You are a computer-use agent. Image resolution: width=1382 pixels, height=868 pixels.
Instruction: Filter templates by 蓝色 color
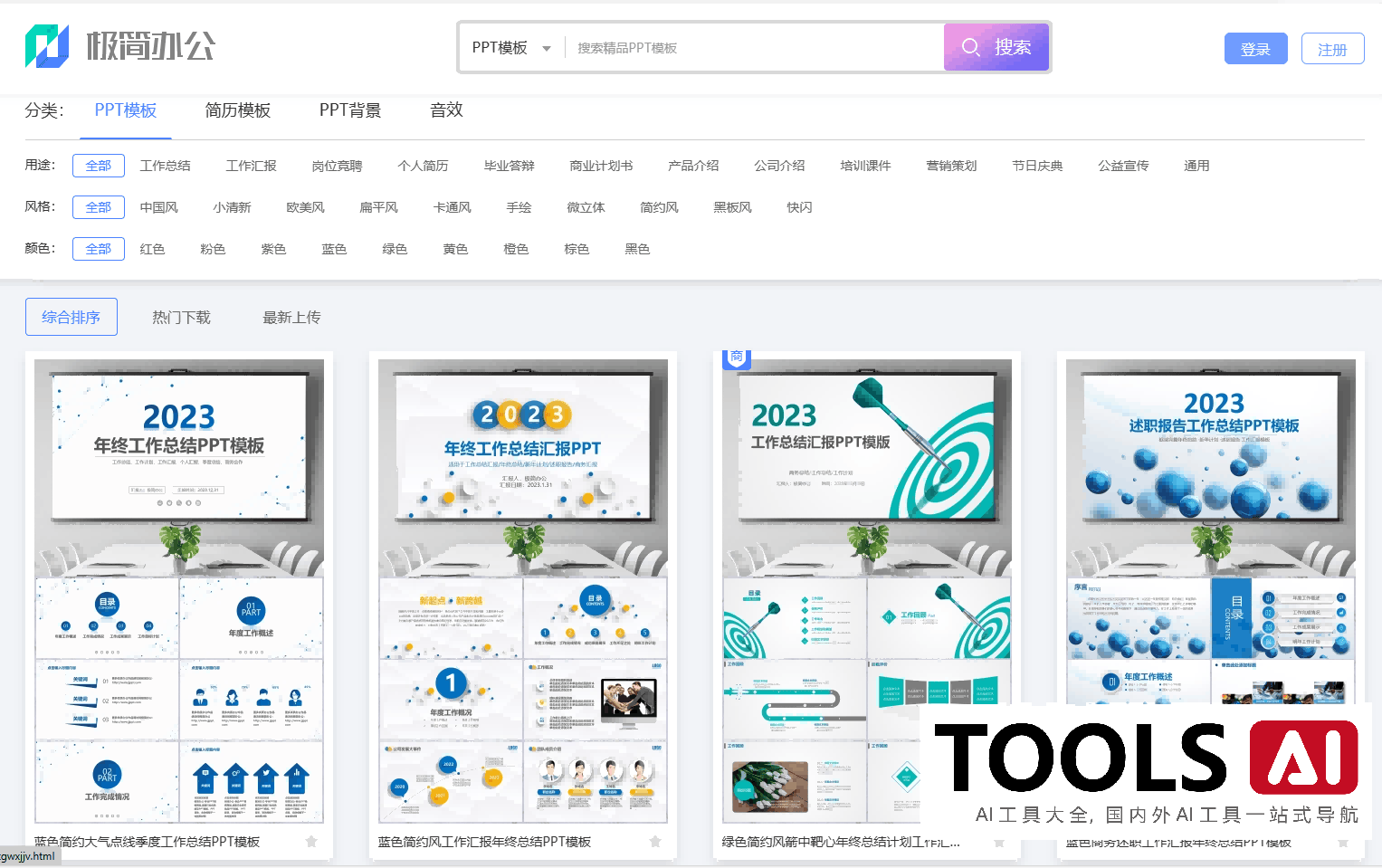pyautogui.click(x=334, y=249)
